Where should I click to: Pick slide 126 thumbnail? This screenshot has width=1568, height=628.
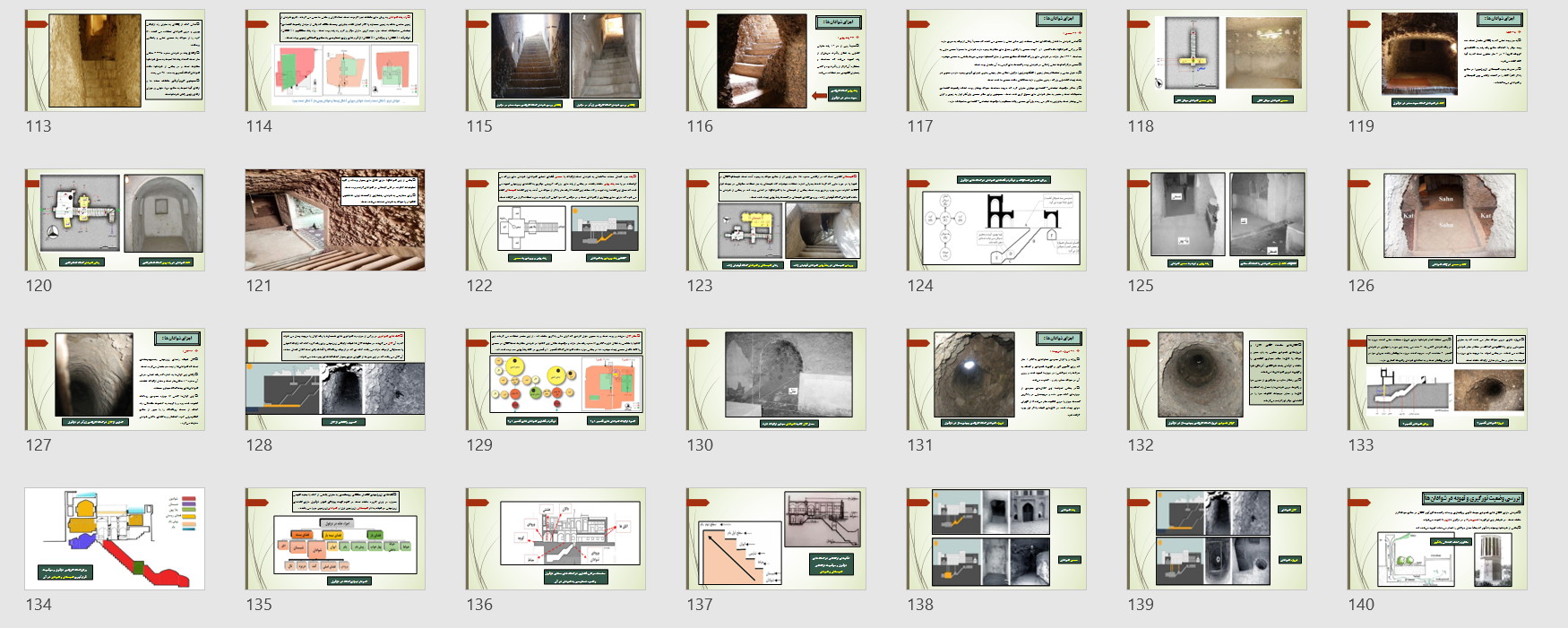(1437, 220)
